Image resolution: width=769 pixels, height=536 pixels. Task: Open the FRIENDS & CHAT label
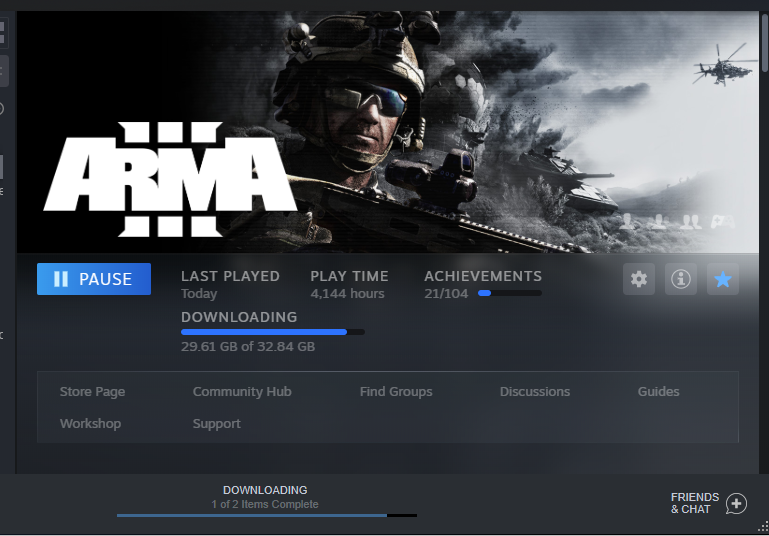[694, 503]
